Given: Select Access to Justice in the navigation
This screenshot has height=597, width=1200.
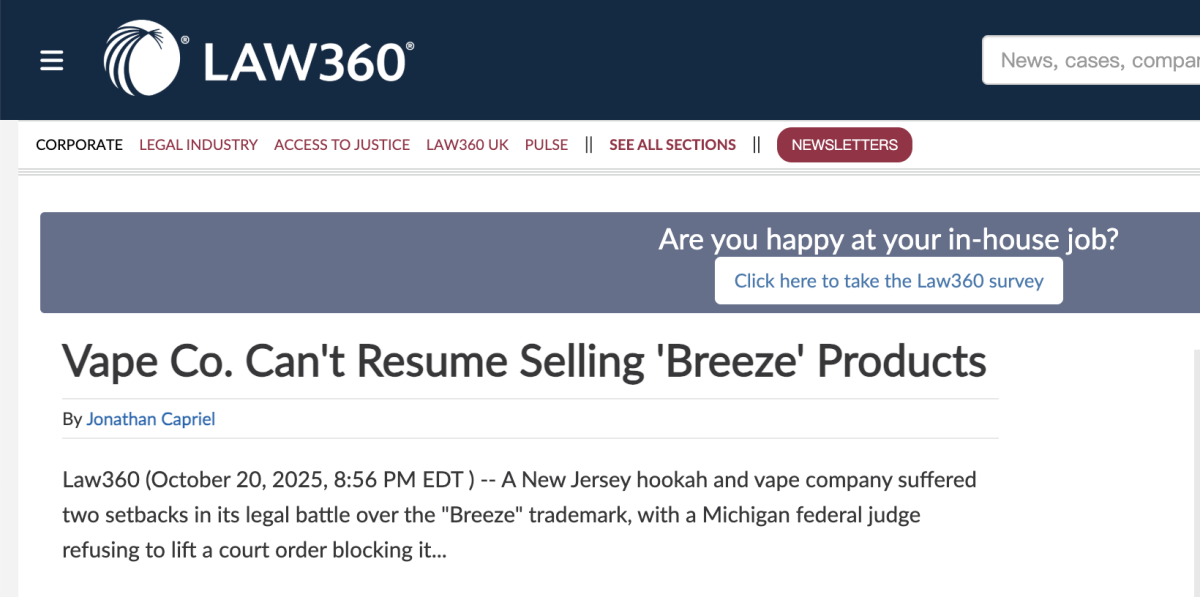Looking at the screenshot, I should (342, 145).
